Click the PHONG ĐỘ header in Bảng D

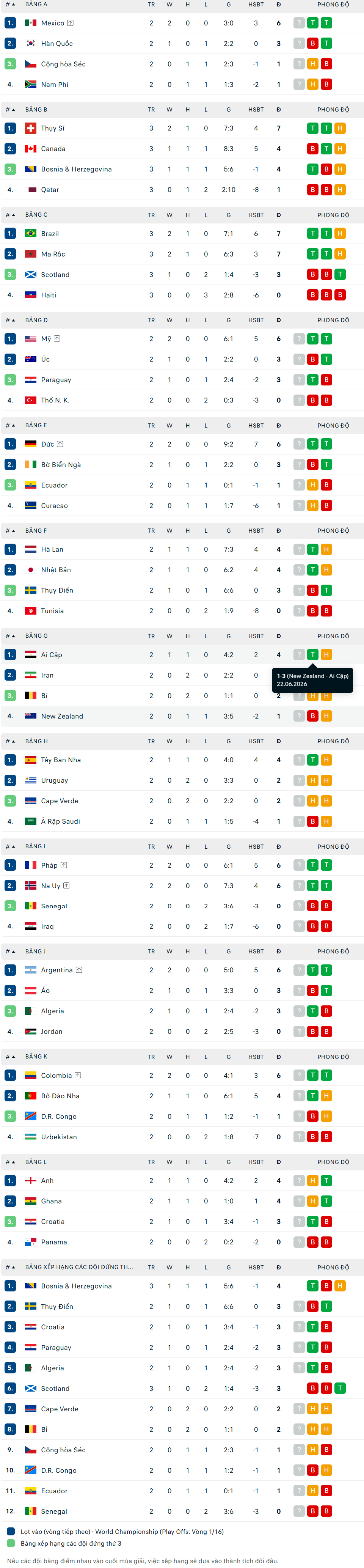point(333,320)
